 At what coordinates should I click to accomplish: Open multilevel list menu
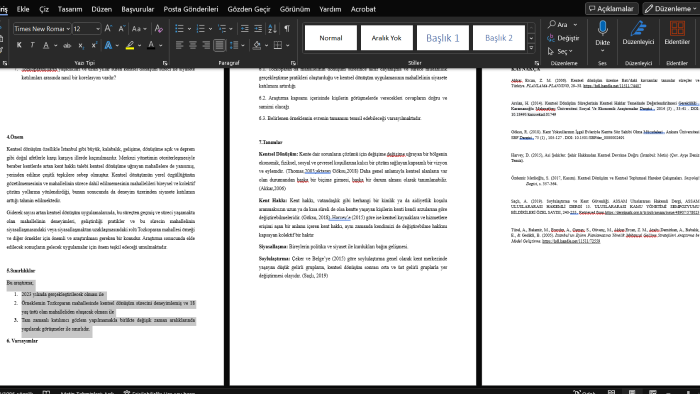click(x=222, y=29)
